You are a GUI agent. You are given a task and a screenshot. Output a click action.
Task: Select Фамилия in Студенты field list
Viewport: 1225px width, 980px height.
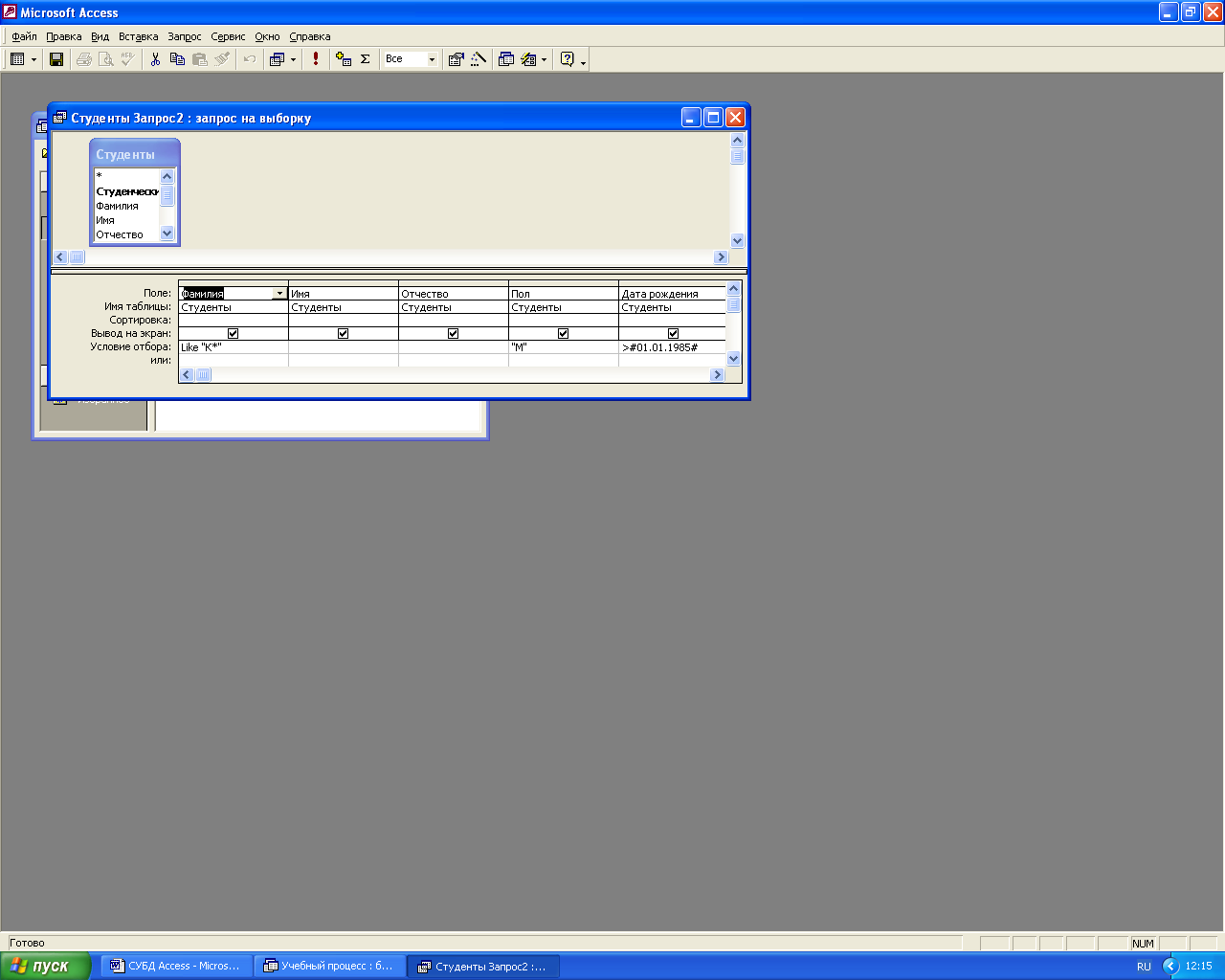[126, 206]
